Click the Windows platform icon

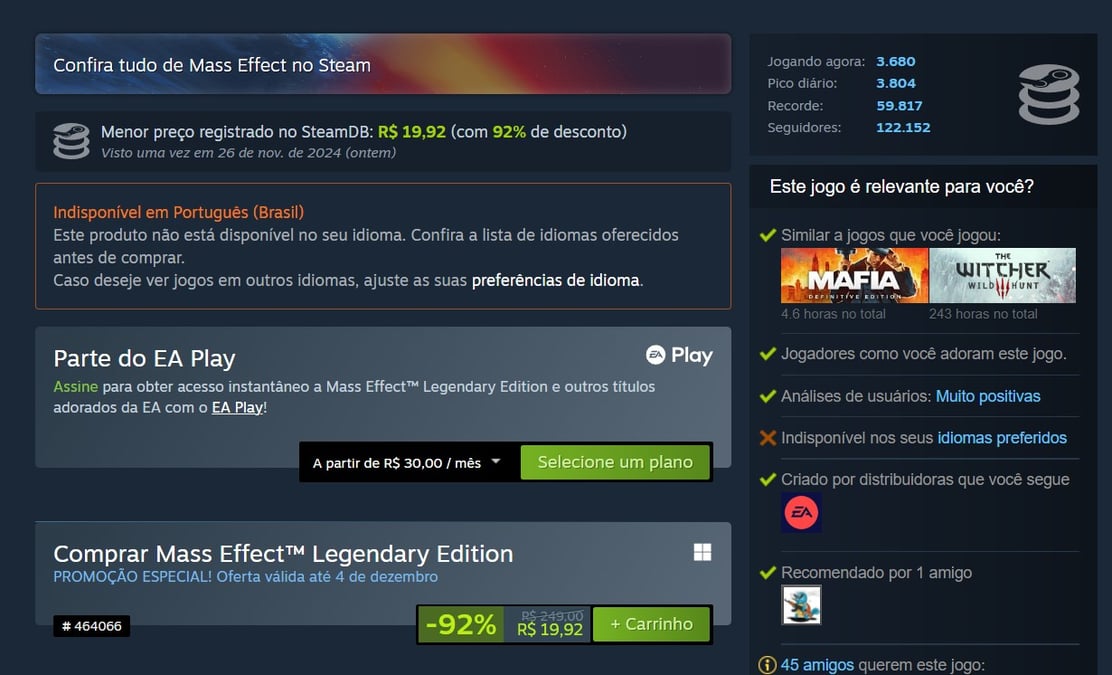point(702,552)
